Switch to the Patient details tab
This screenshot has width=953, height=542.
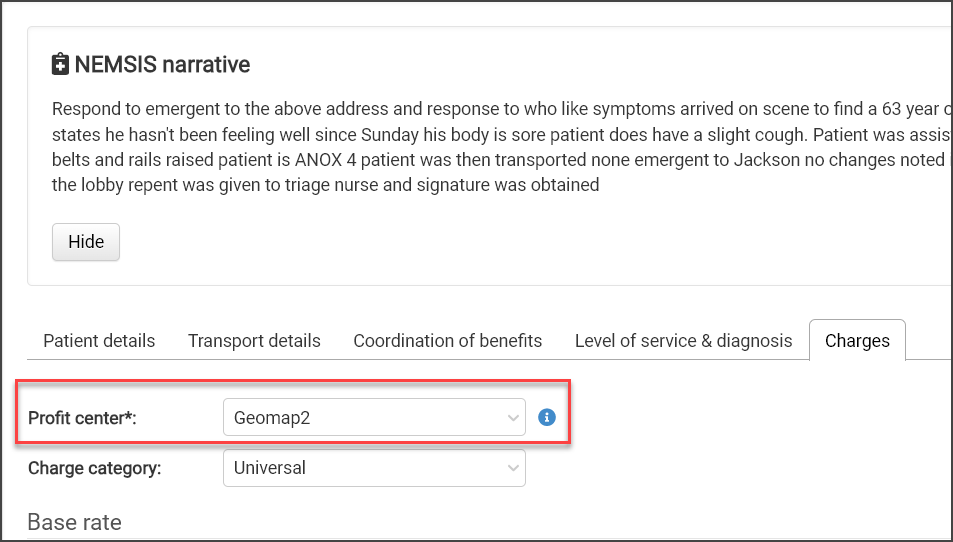(99, 341)
